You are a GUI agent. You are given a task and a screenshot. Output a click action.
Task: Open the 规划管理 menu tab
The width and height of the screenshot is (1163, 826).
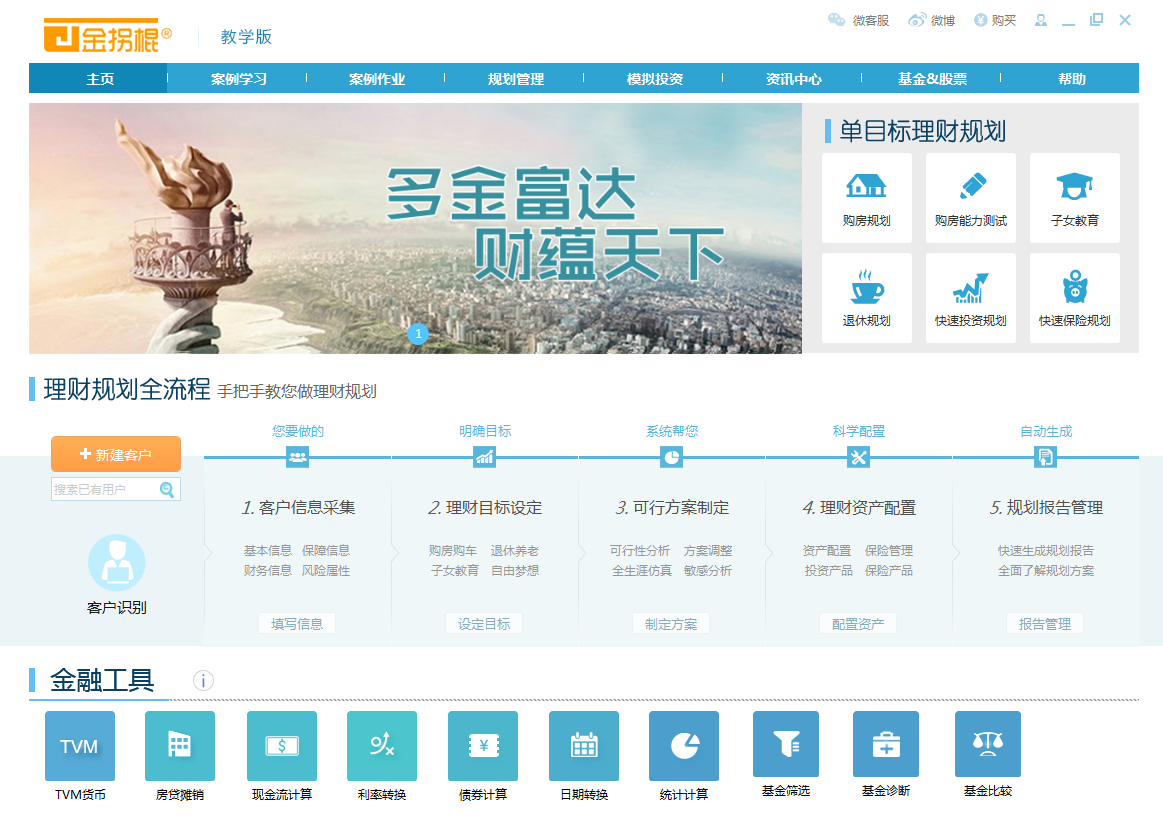(x=515, y=79)
